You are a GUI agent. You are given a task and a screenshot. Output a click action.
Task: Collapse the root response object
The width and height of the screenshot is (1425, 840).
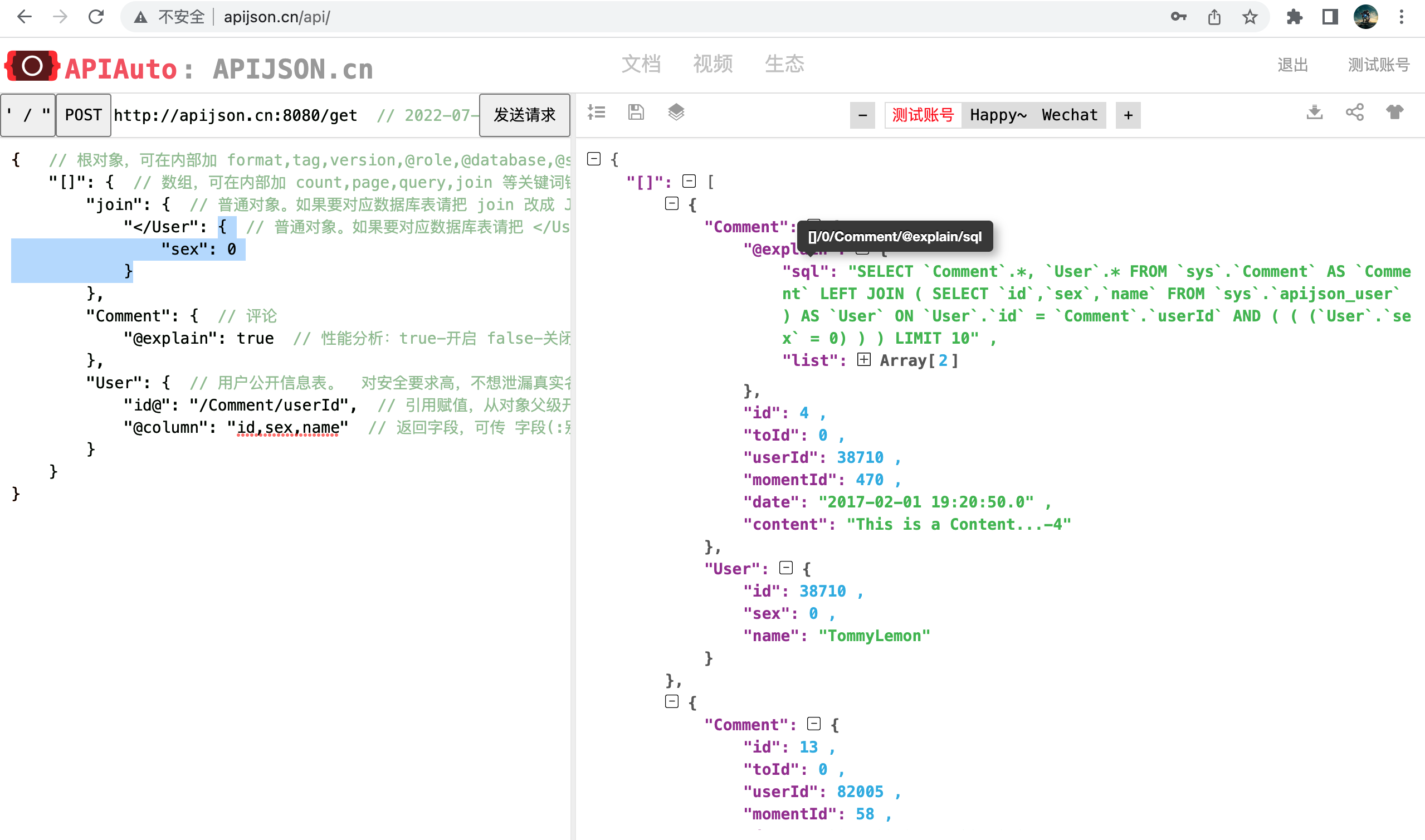(x=594, y=159)
